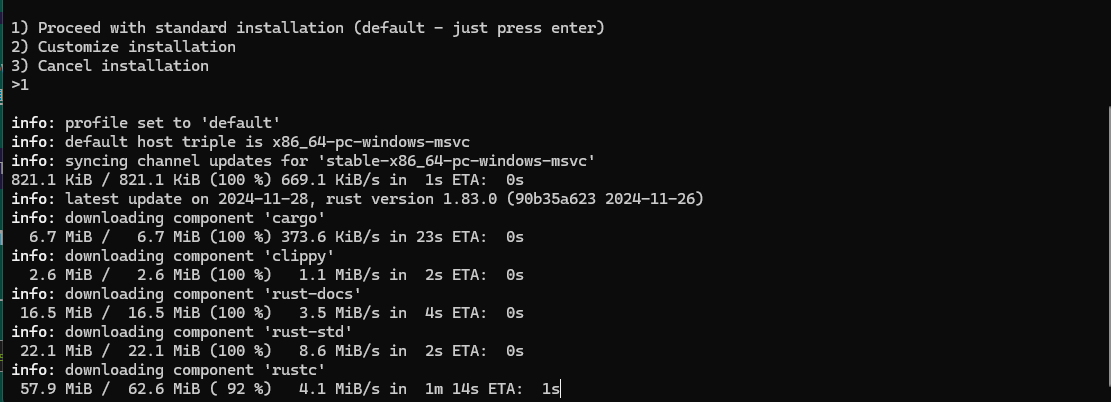
Task: Click the 22.1 MiB rust-std progress line
Action: (x=272, y=351)
